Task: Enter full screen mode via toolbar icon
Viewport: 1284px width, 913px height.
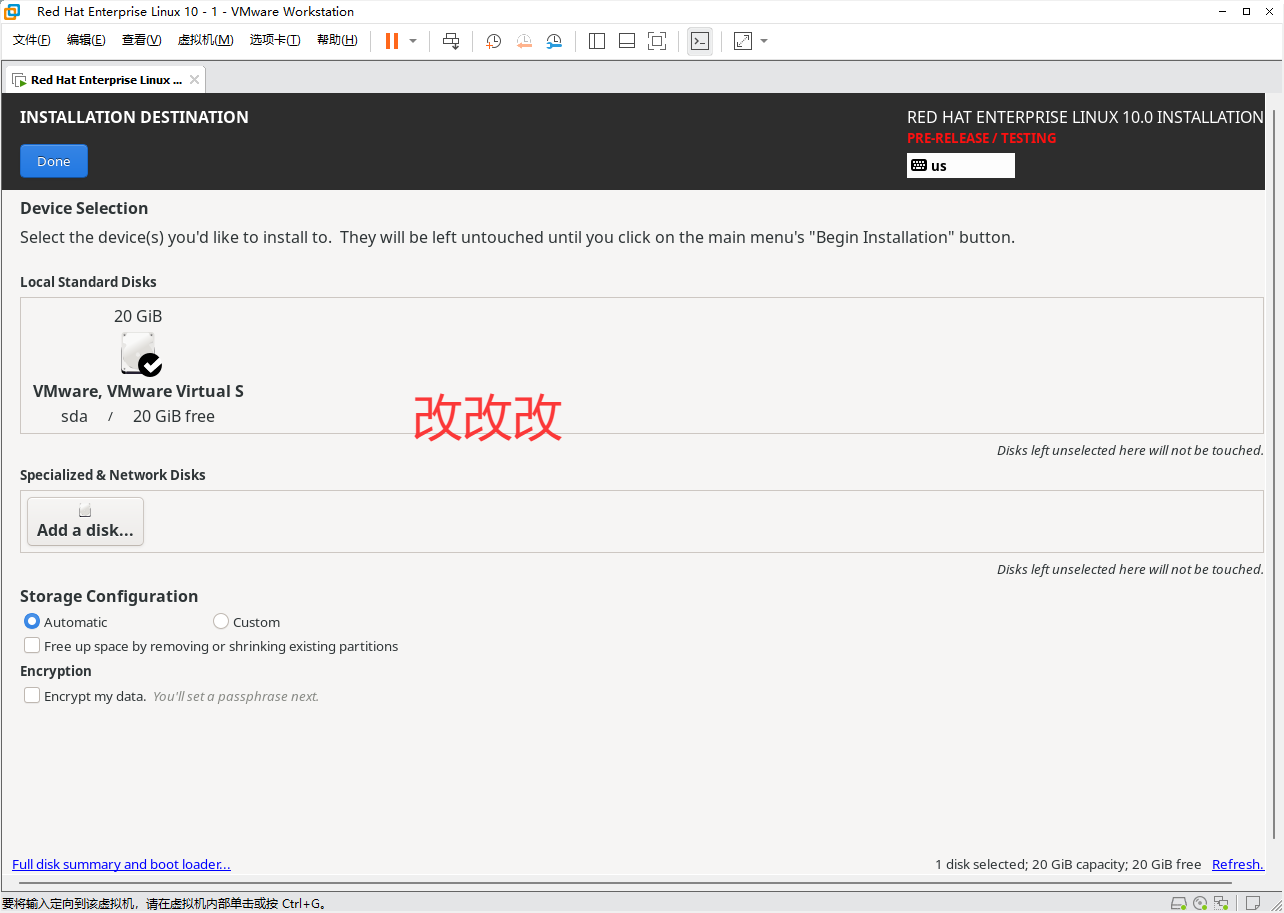Action: coord(657,41)
